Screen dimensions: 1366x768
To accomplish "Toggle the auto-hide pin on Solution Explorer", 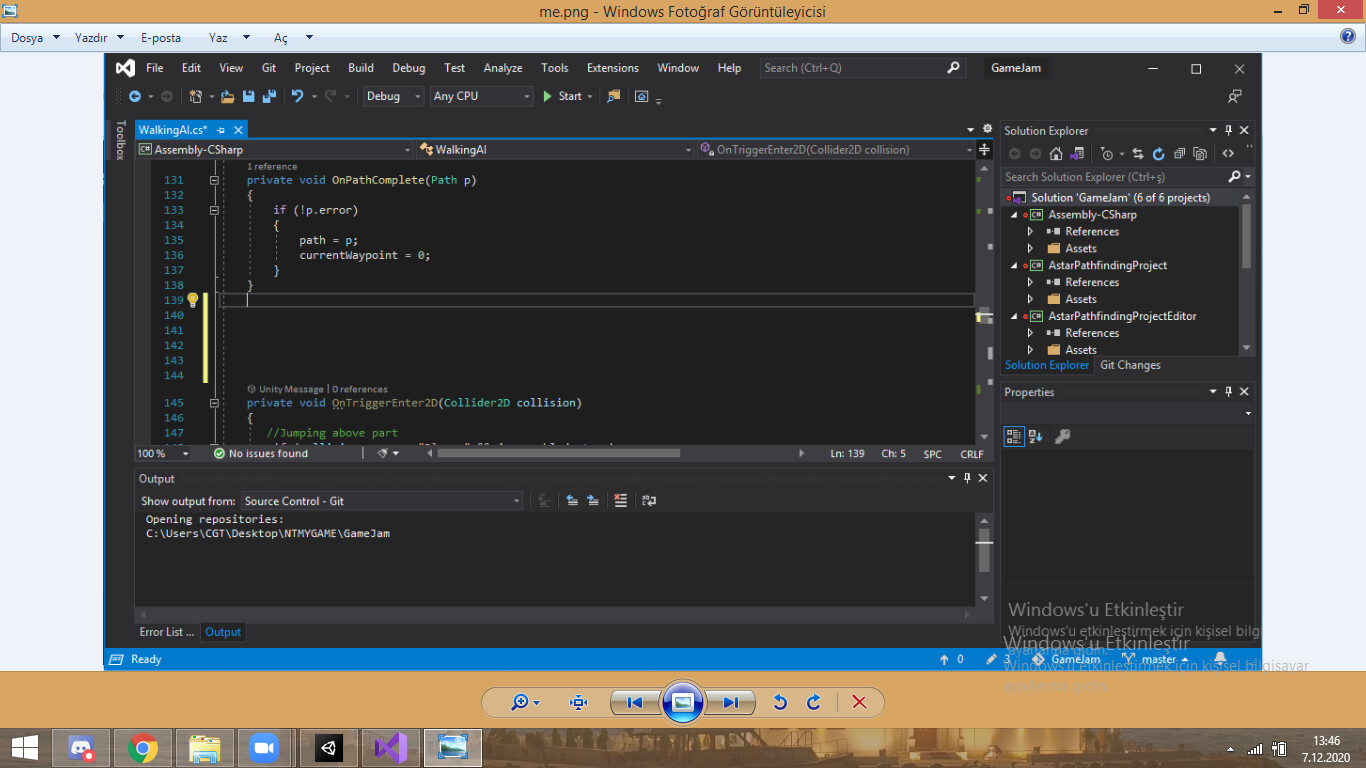I will [1228, 130].
